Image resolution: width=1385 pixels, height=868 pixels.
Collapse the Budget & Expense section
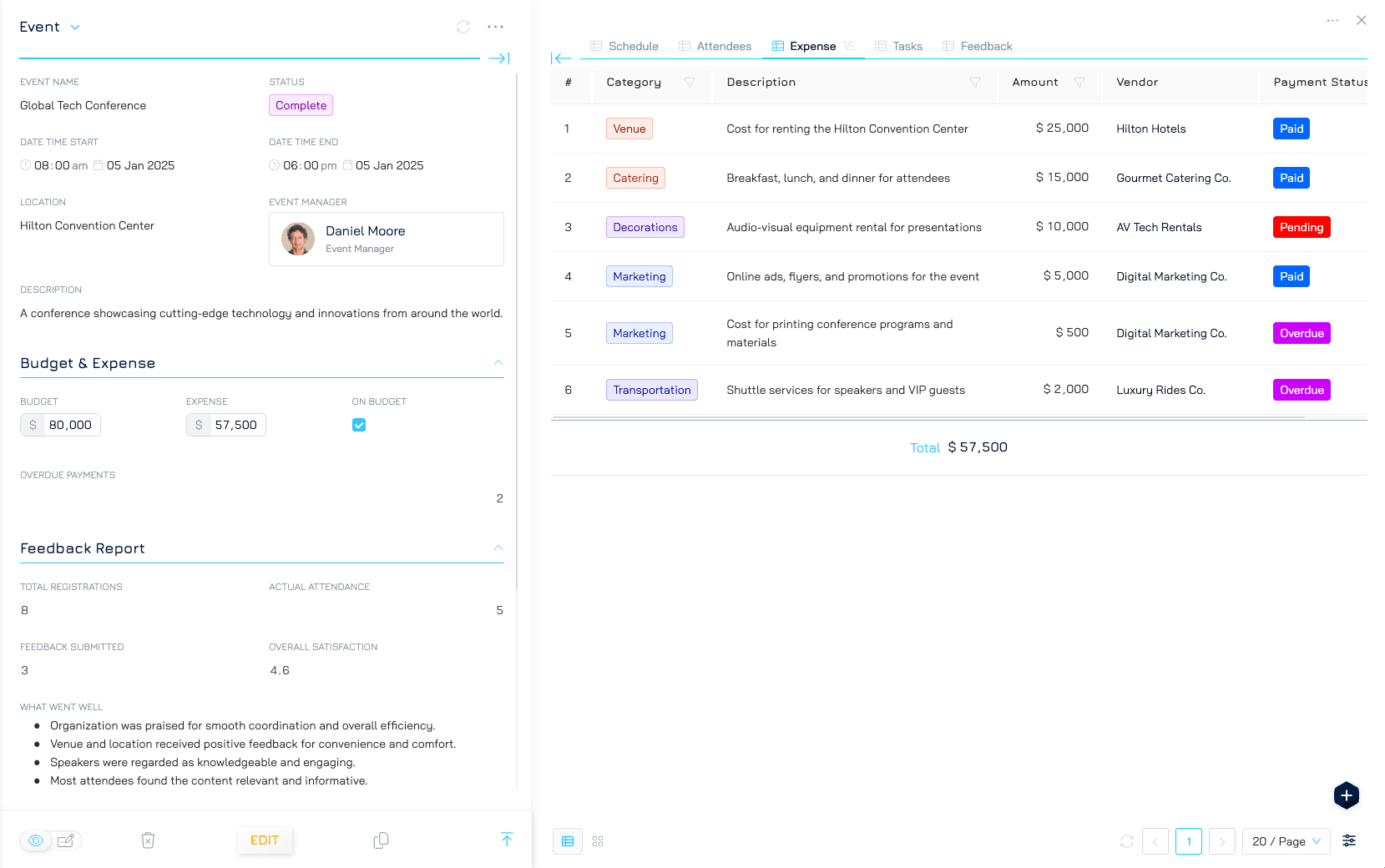coord(498,363)
